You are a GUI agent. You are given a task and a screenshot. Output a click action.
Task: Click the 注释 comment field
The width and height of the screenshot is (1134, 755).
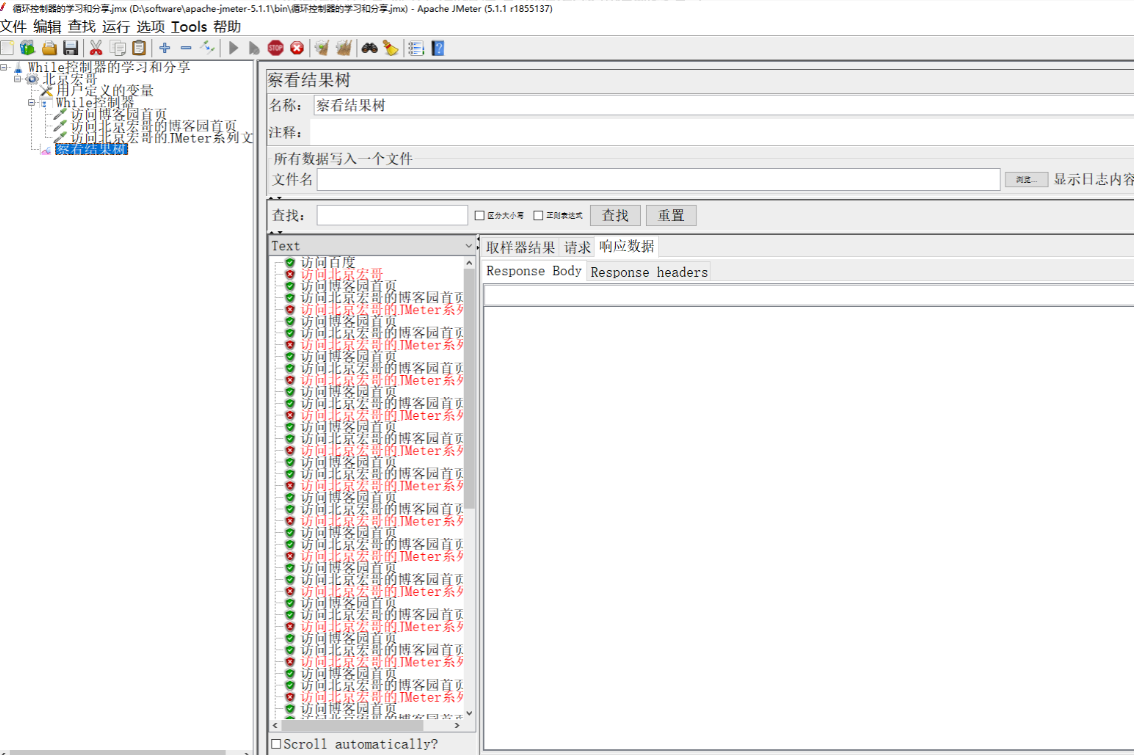(x=723, y=132)
